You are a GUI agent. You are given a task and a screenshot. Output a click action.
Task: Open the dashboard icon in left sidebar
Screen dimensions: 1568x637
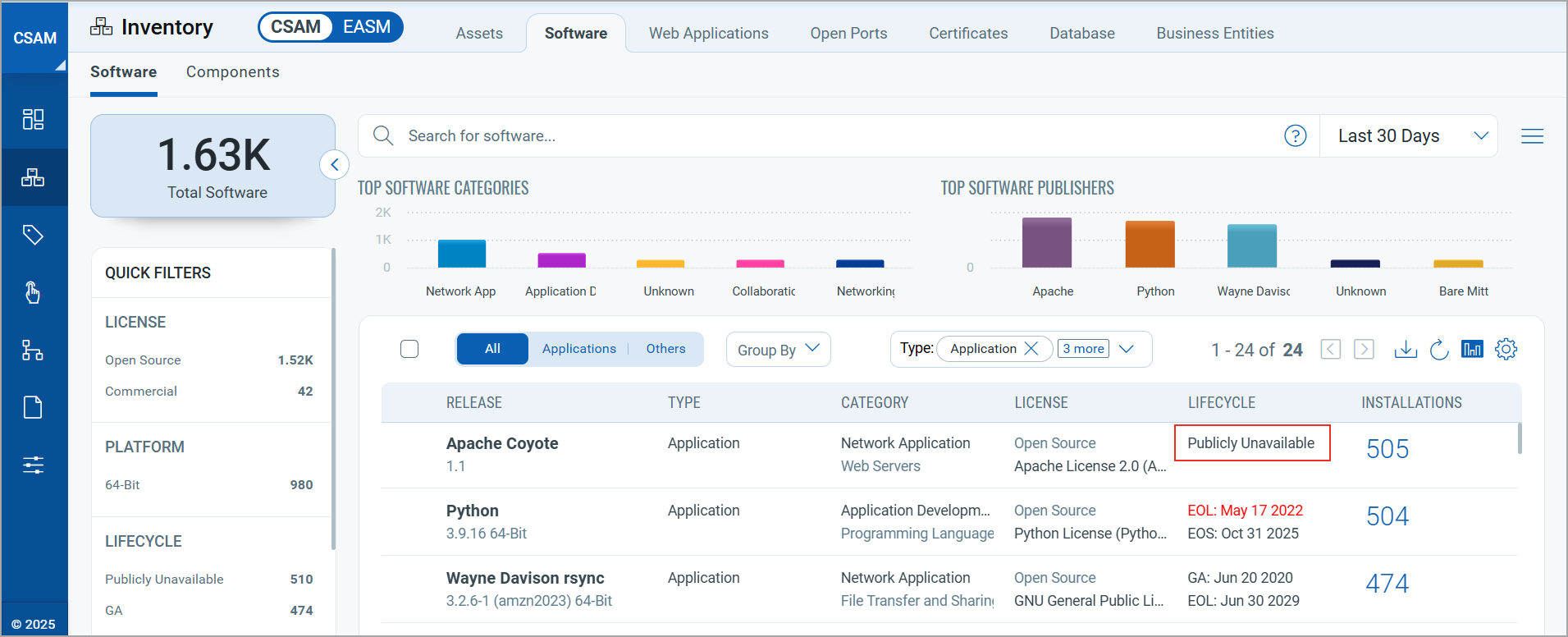pyautogui.click(x=33, y=119)
